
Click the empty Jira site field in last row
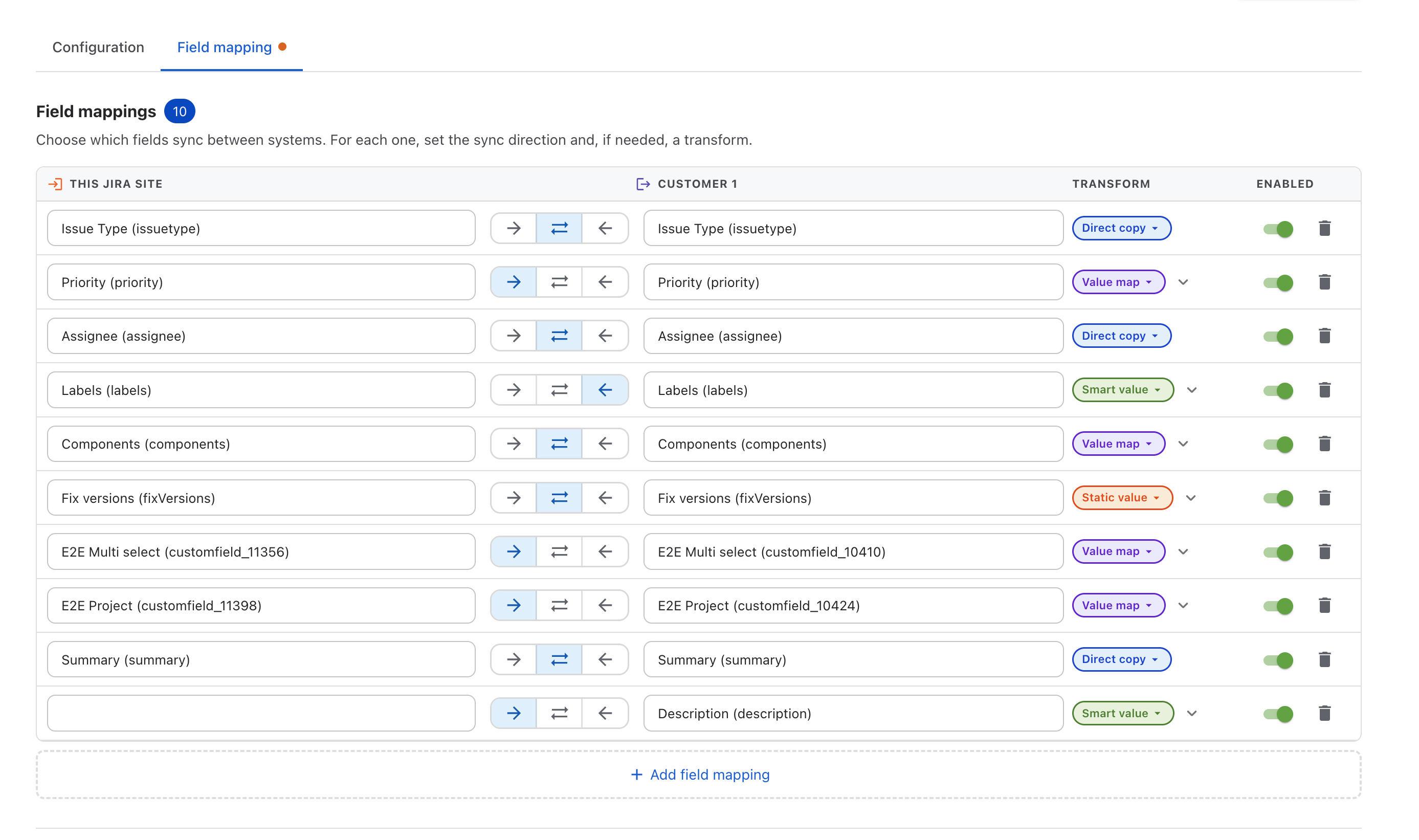pos(261,713)
